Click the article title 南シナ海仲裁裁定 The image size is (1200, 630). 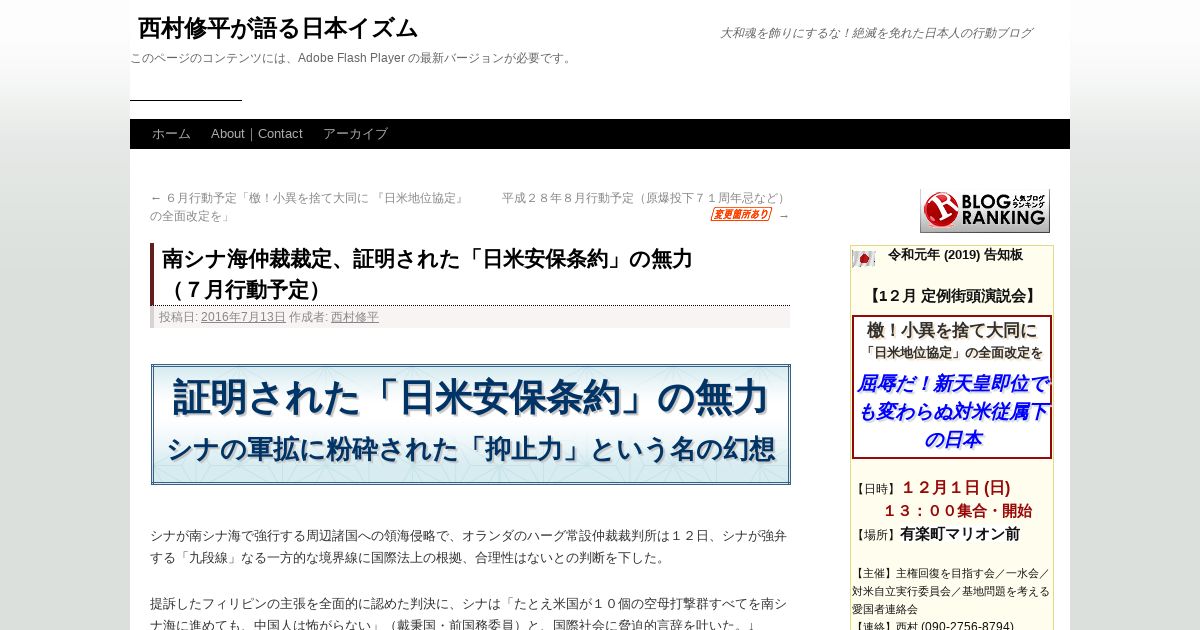coord(427,274)
